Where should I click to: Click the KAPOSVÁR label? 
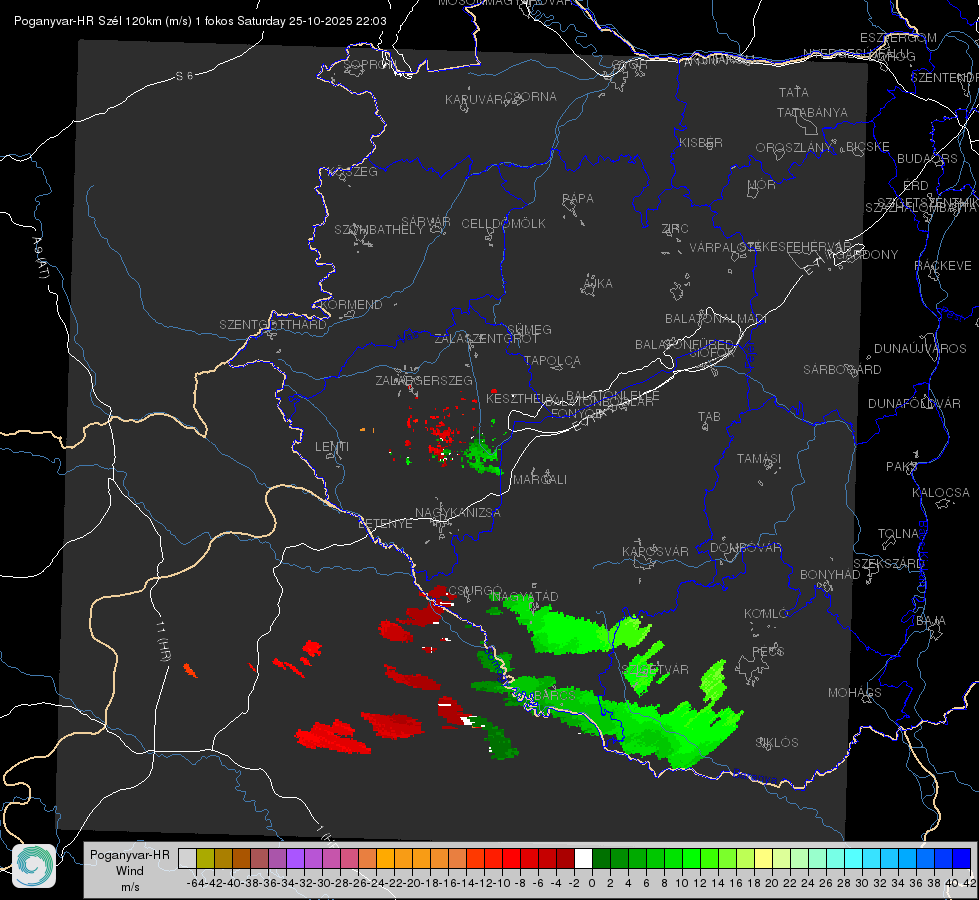pos(655,551)
